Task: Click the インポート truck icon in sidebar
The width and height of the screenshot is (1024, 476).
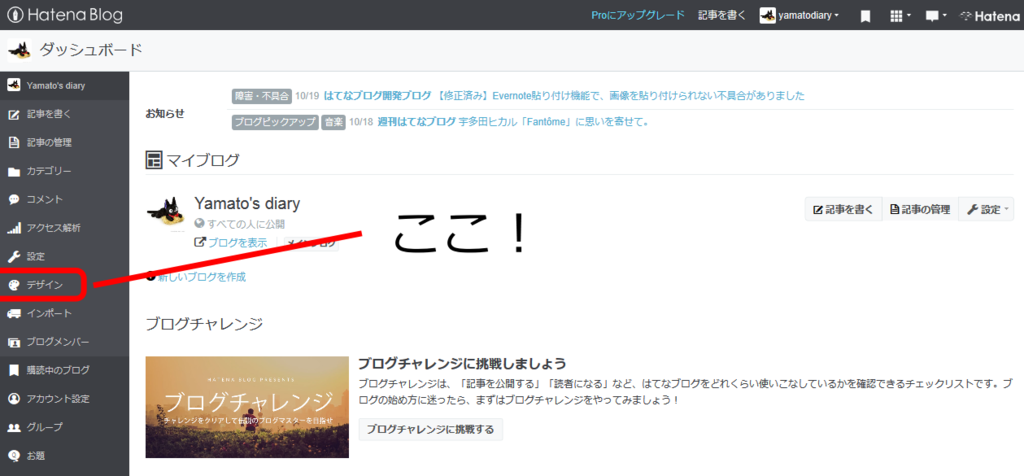Action: point(14,313)
